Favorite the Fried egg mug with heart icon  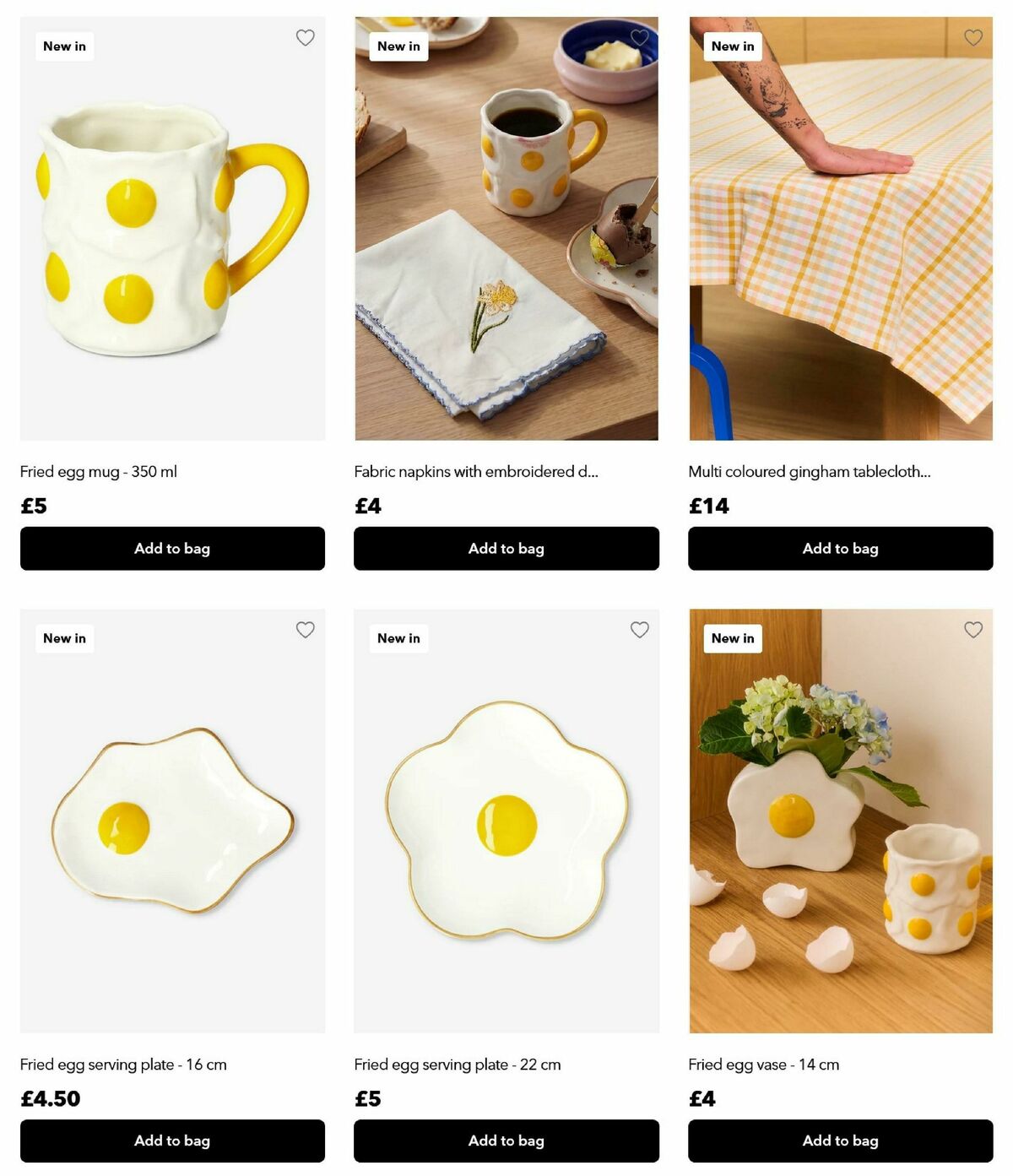click(x=305, y=38)
